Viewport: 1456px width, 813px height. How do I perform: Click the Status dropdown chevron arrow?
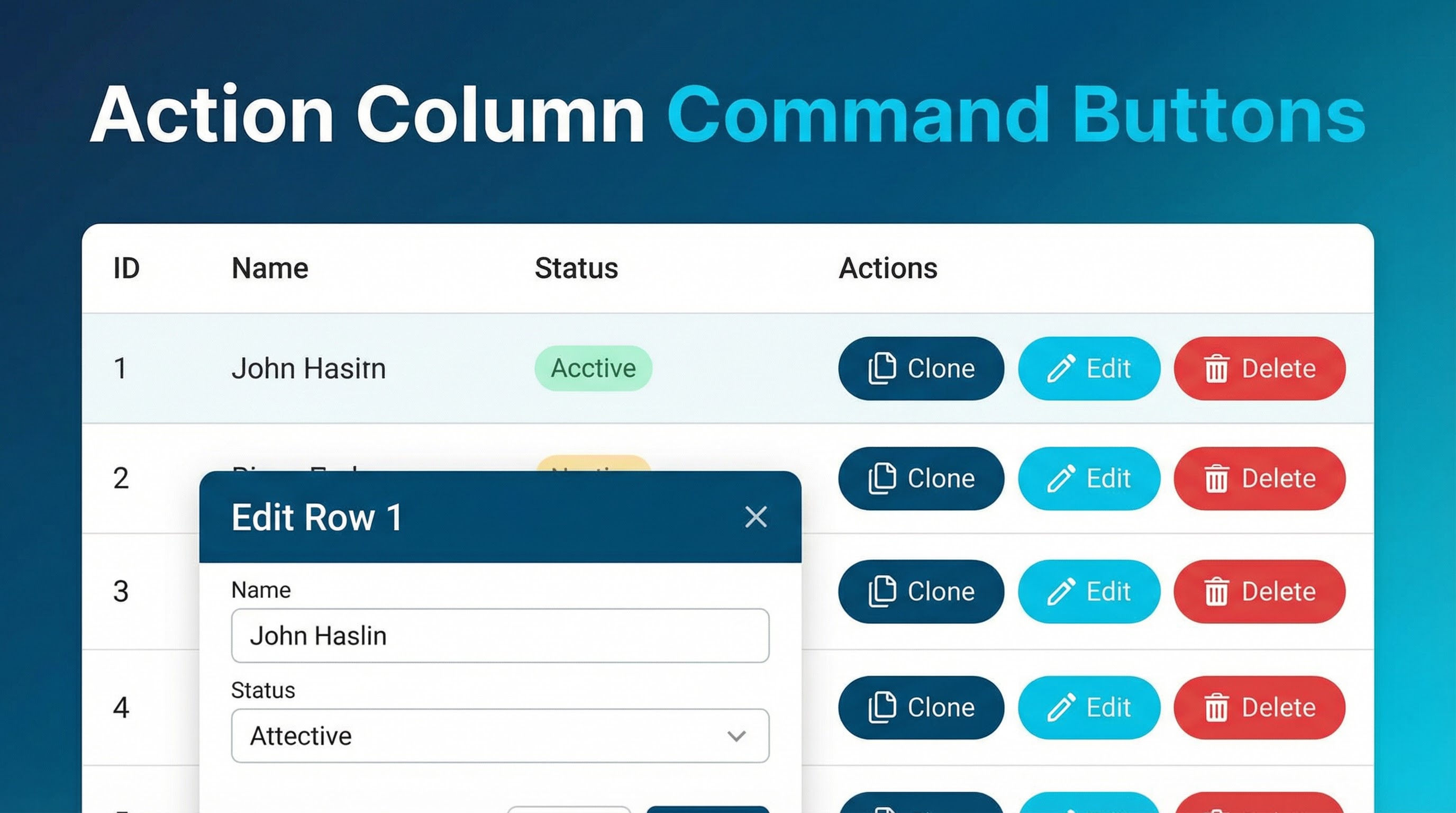[736, 736]
